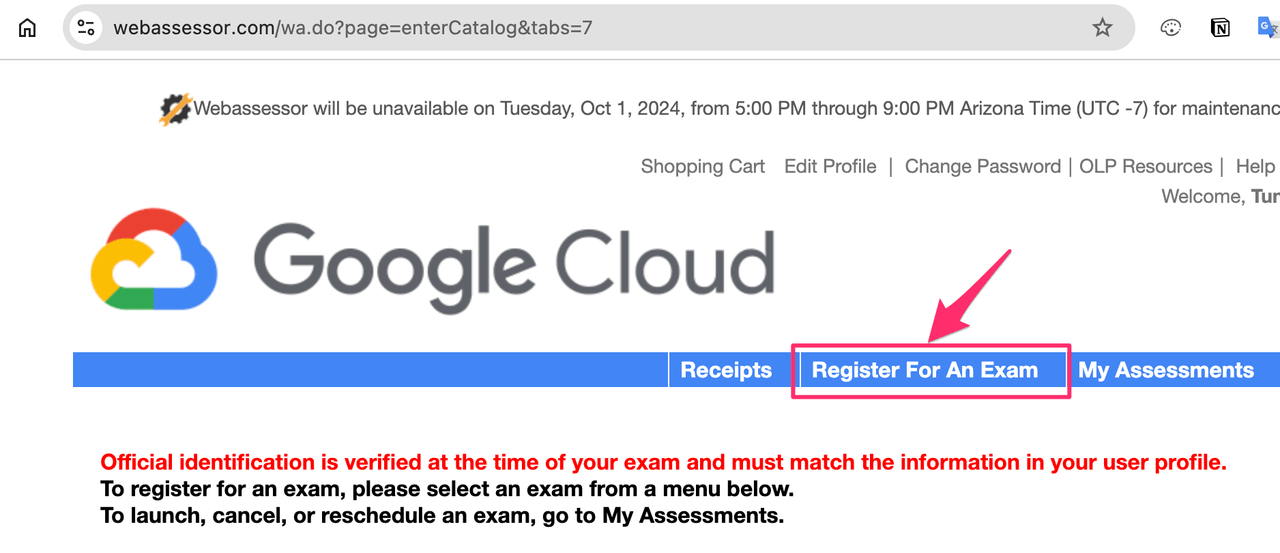Click the Google Cloud cloud logo
Image resolution: width=1280 pixels, height=553 pixels.
click(x=153, y=259)
